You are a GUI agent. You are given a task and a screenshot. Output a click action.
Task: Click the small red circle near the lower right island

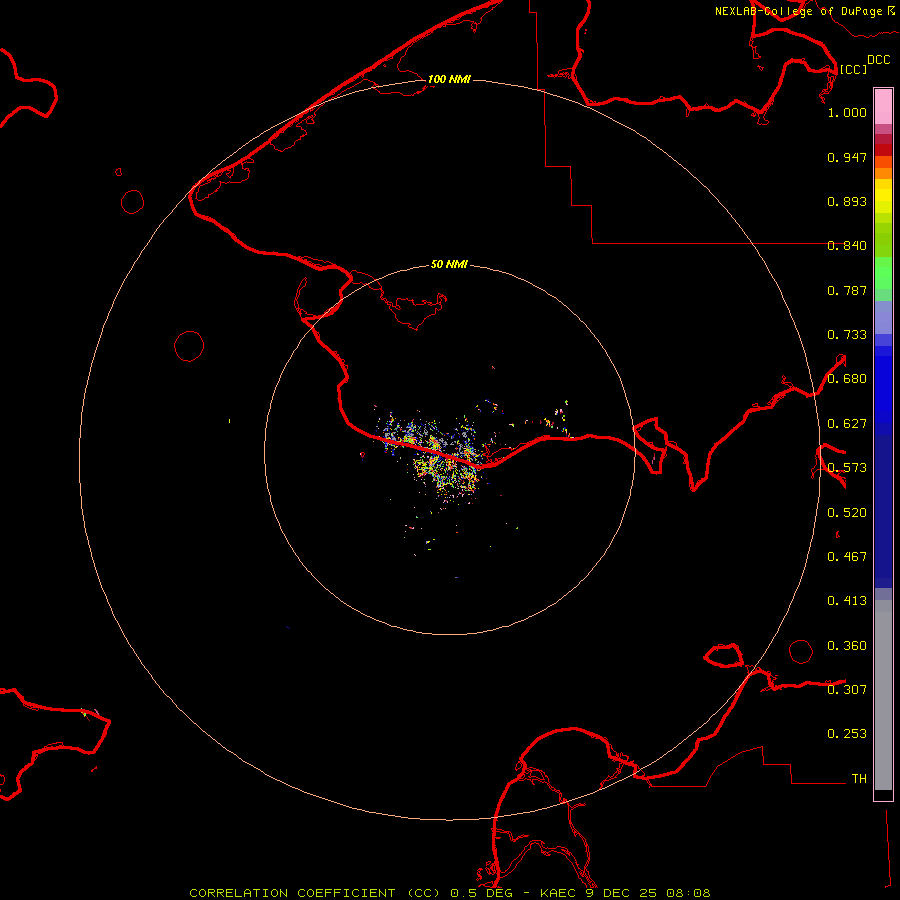(x=800, y=652)
